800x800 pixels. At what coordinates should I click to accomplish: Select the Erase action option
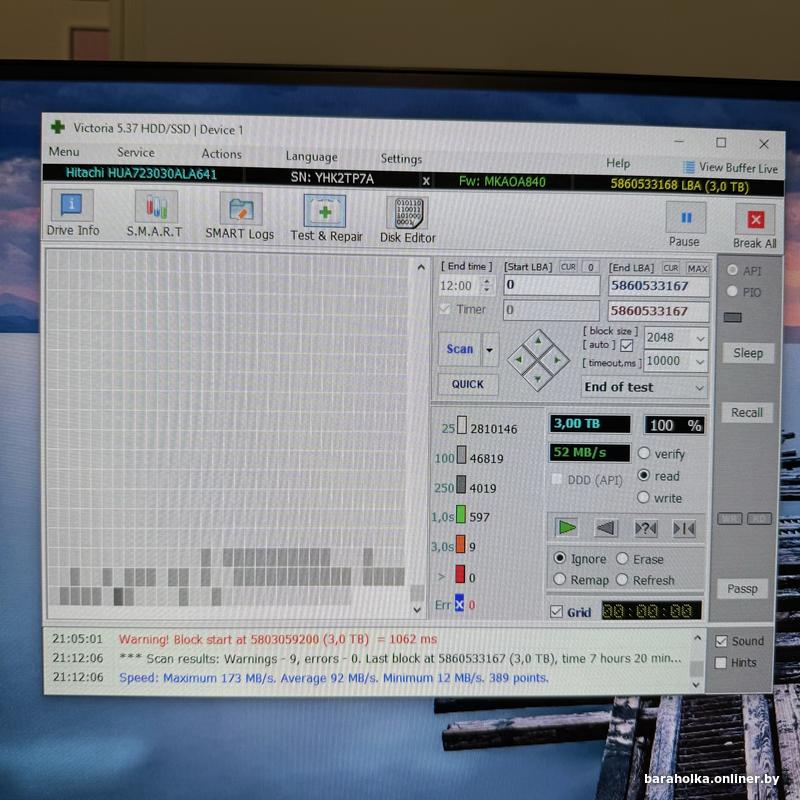pos(622,559)
